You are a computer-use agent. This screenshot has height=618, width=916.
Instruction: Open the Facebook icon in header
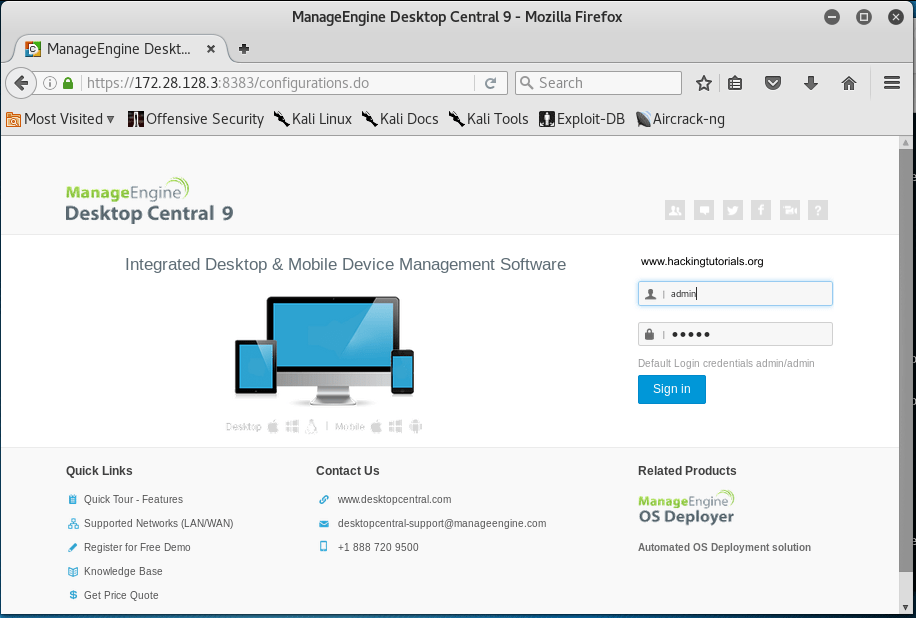coord(761,210)
